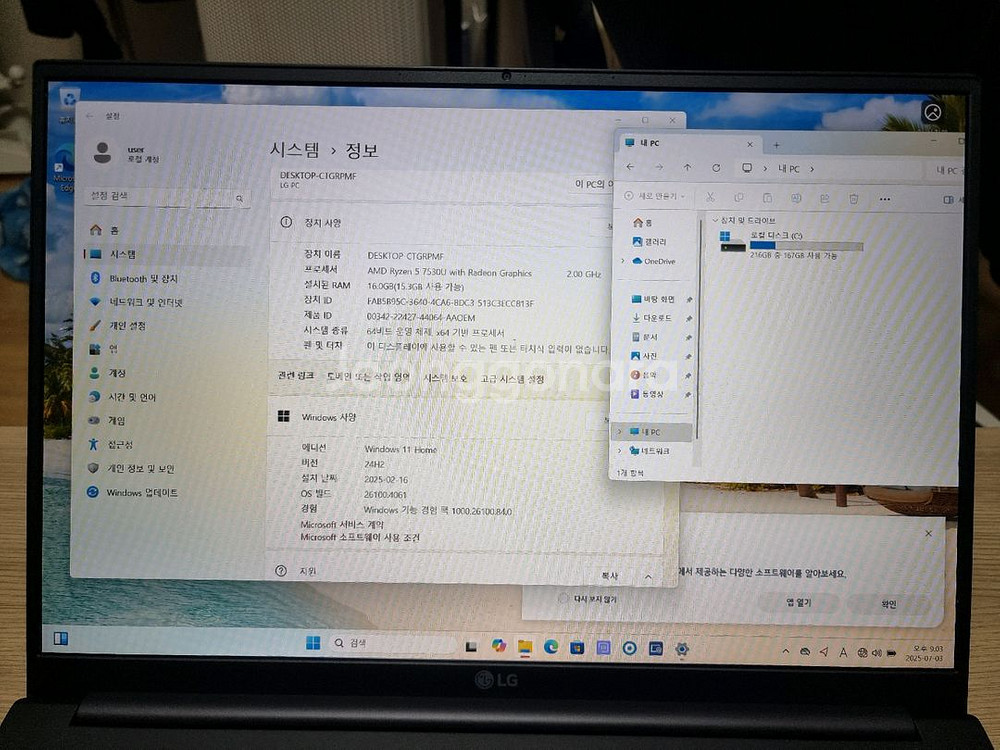Viewport: 1000px width, 750px height.
Task: Expand 네트워크 in the navigation tree
Action: click(619, 451)
